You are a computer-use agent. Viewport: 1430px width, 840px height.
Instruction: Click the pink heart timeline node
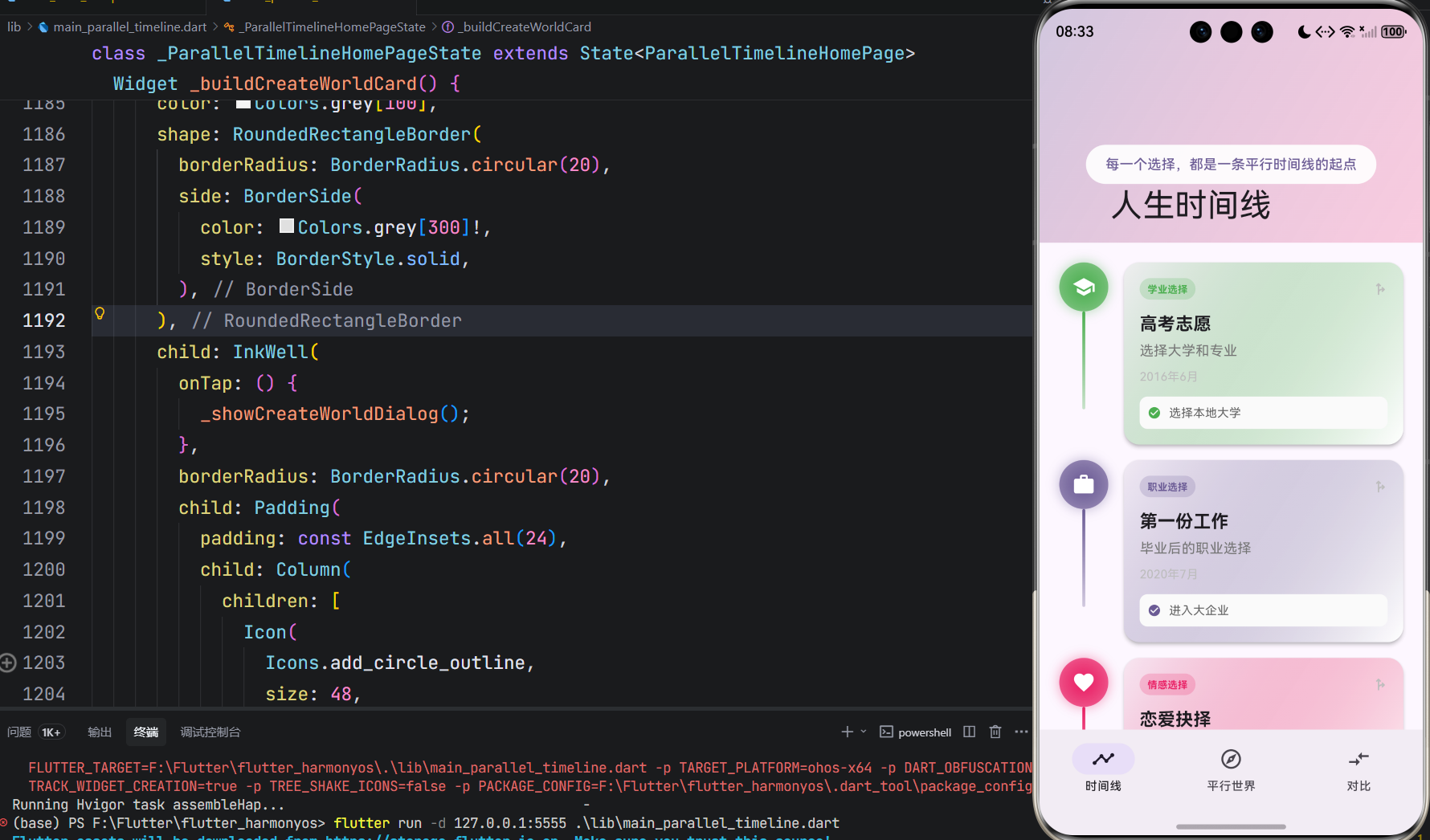click(x=1084, y=683)
